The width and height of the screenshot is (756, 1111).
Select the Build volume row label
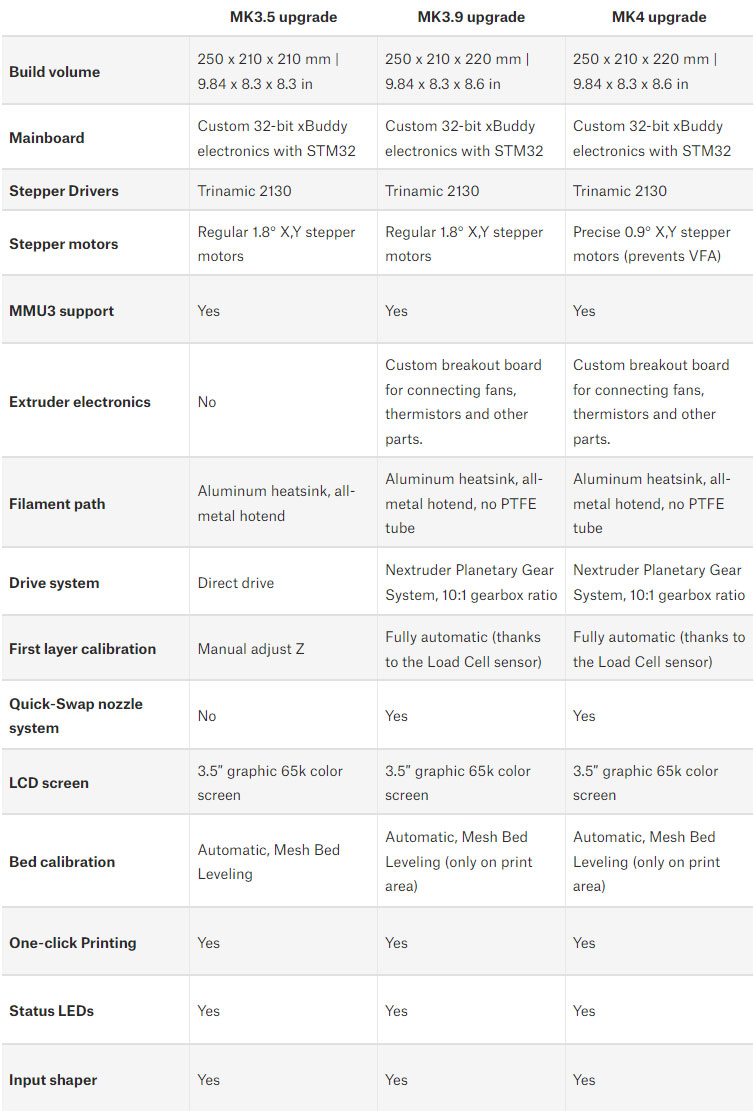pyautogui.click(x=54, y=72)
